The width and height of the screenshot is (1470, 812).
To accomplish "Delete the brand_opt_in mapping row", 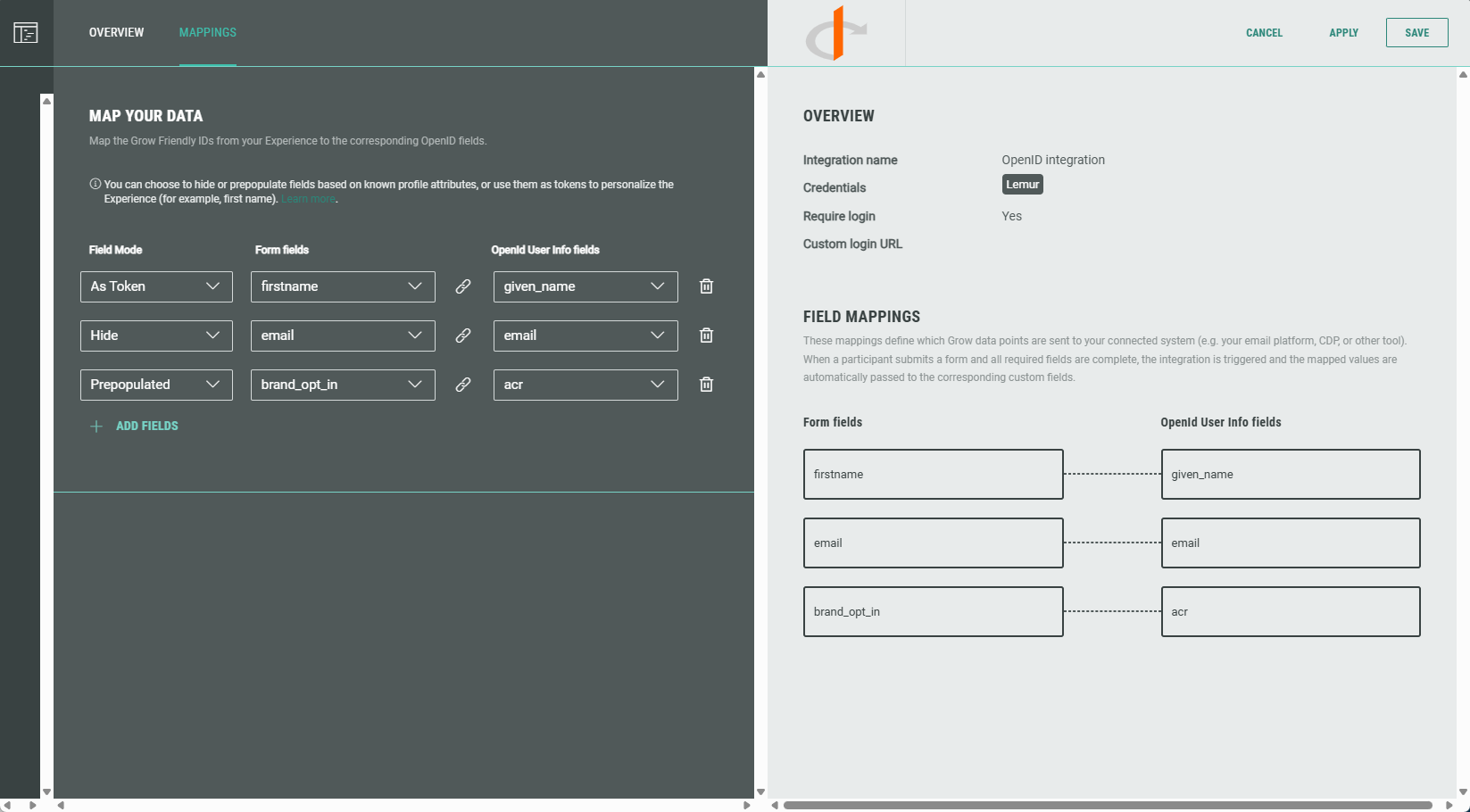I will 706,385.
